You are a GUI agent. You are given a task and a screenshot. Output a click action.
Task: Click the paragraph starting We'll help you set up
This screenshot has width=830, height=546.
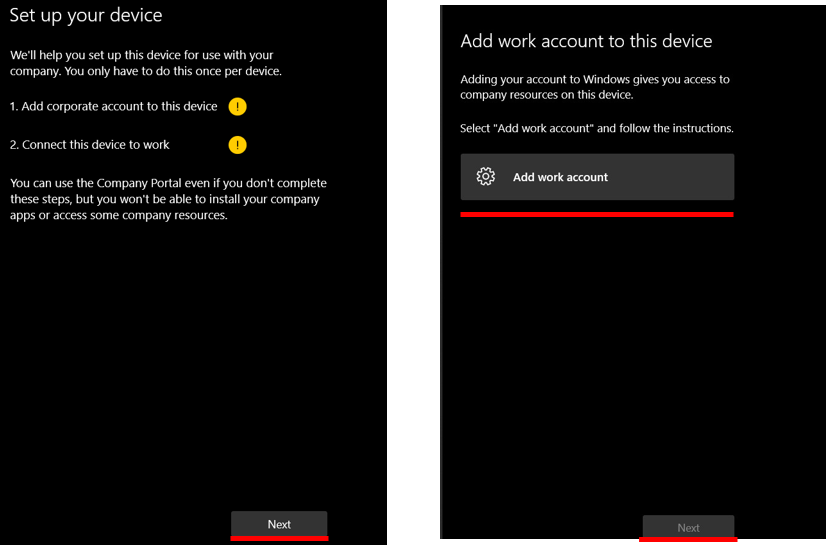pyautogui.click(x=145, y=63)
